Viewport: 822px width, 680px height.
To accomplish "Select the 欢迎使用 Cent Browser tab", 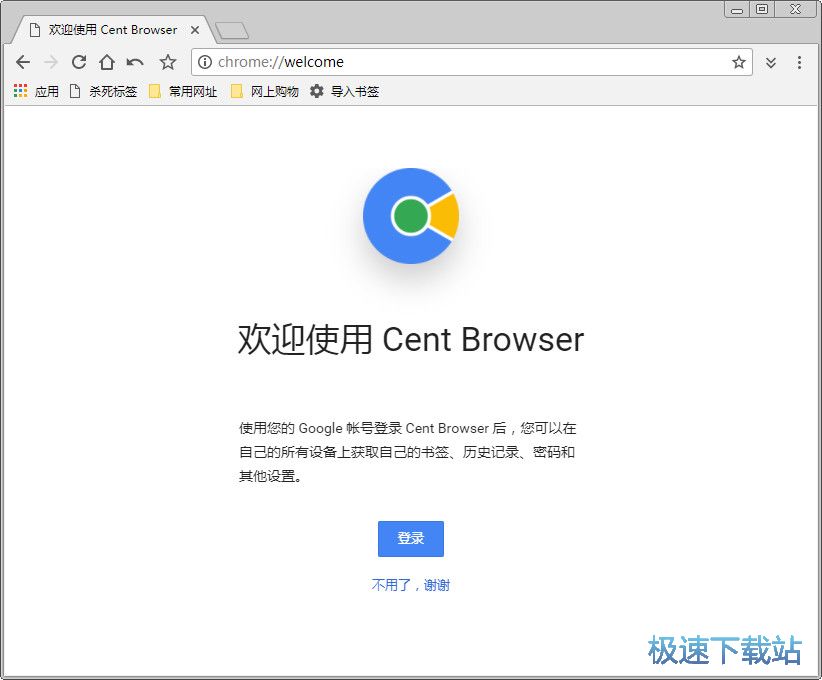I will pyautogui.click(x=112, y=30).
